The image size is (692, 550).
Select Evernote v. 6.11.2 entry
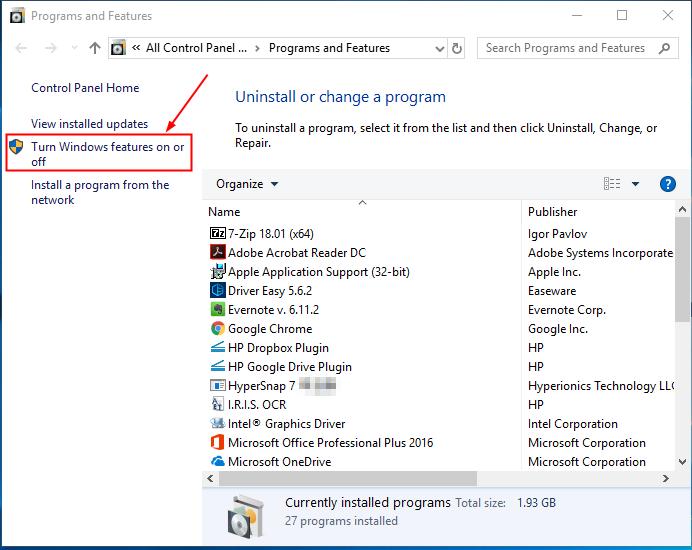click(274, 309)
